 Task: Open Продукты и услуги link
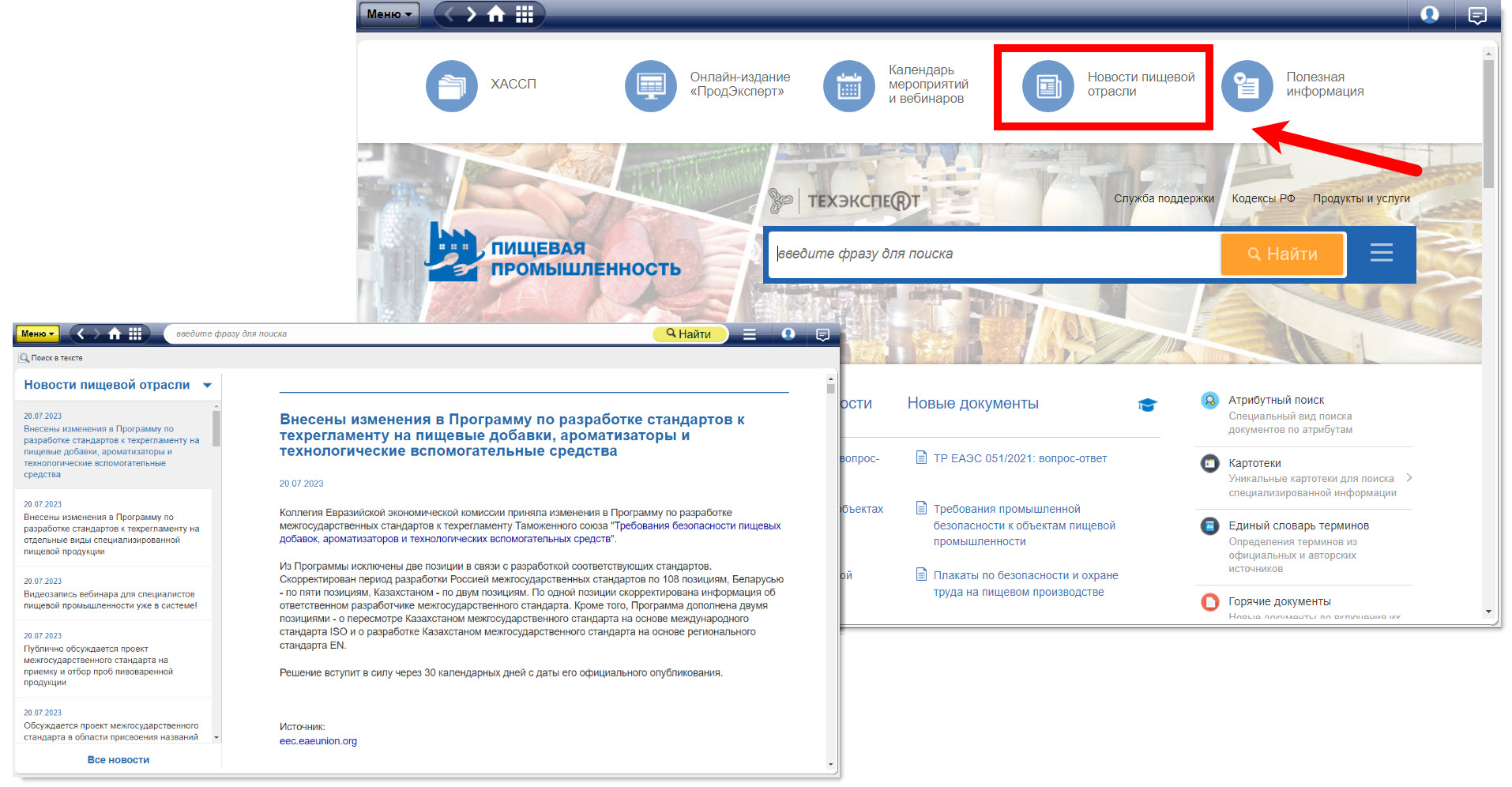(1361, 198)
